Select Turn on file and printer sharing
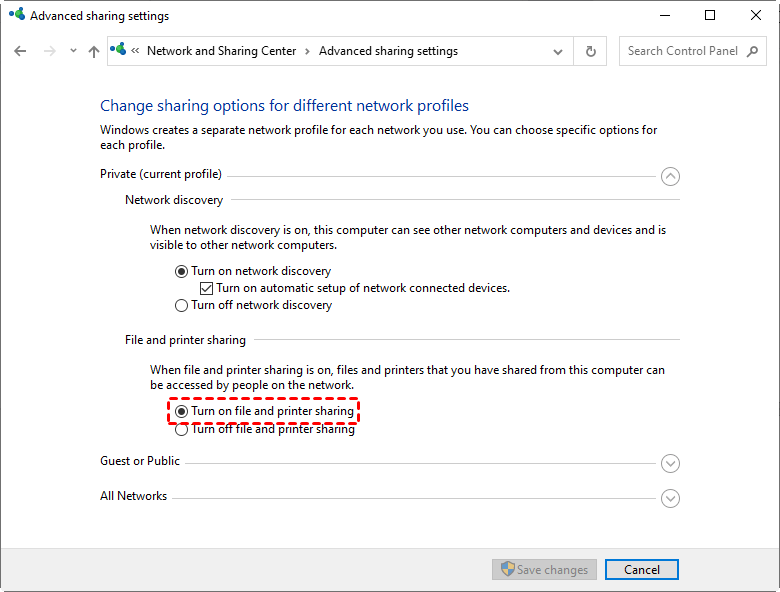This screenshot has height=592, width=780. [181, 411]
